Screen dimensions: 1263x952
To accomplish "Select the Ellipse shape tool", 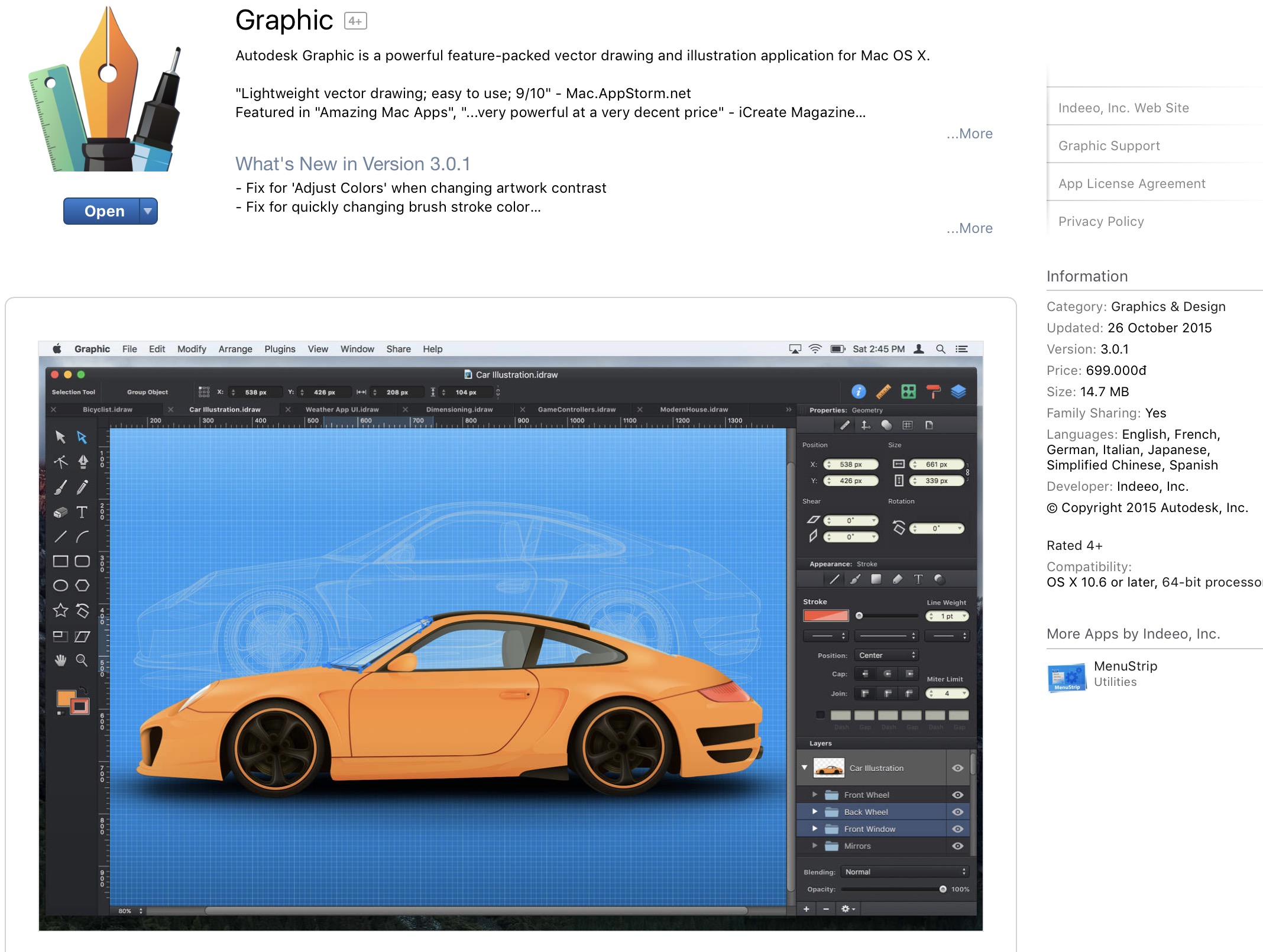I will coord(60,585).
